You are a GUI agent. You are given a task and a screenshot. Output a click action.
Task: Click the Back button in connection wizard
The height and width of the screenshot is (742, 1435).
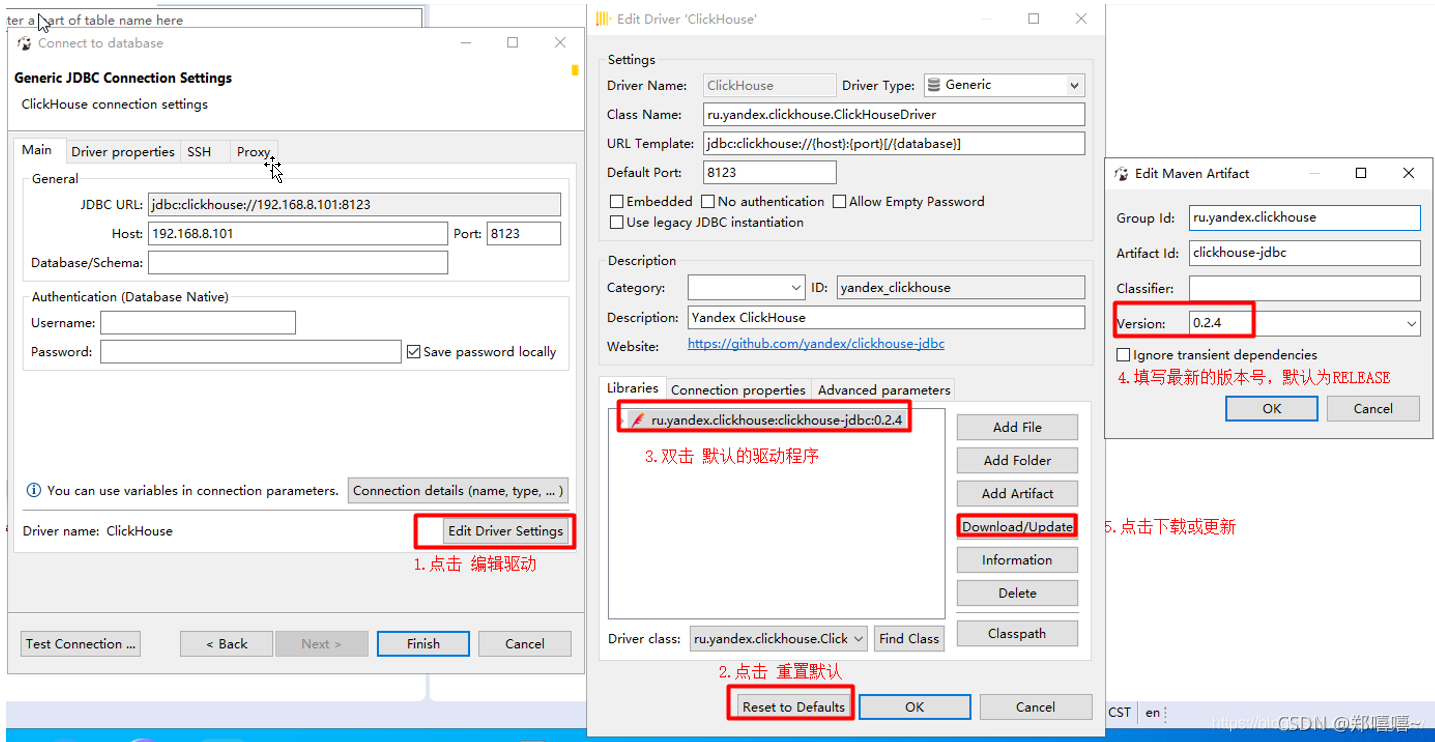click(226, 644)
